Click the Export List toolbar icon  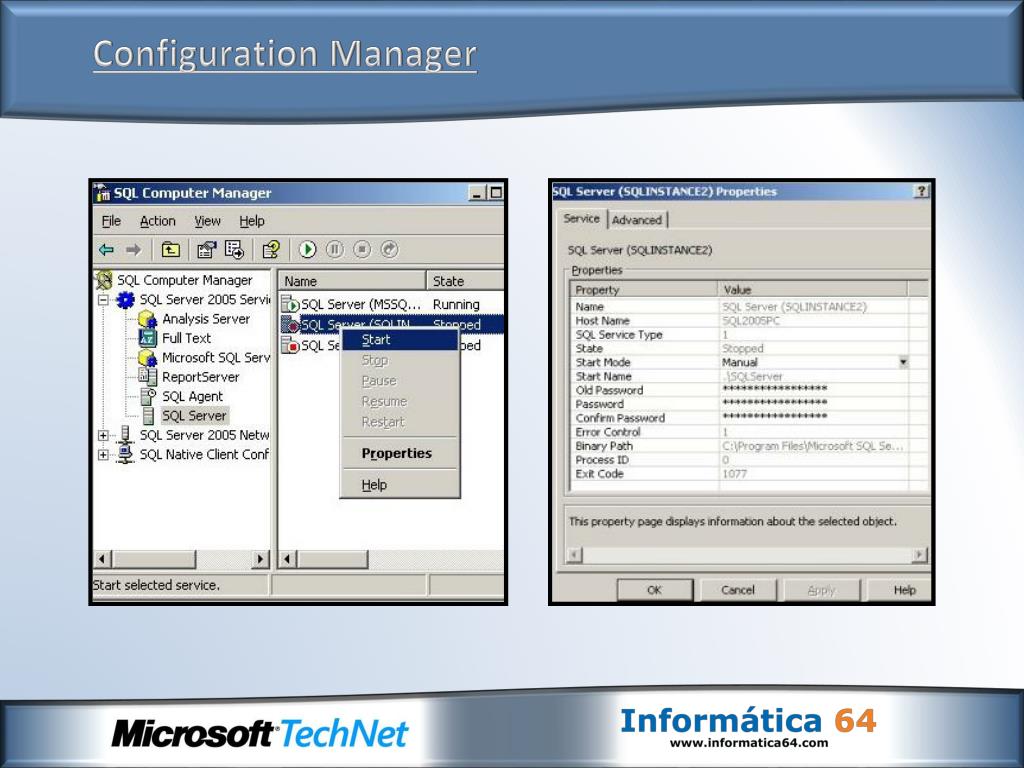click(234, 249)
